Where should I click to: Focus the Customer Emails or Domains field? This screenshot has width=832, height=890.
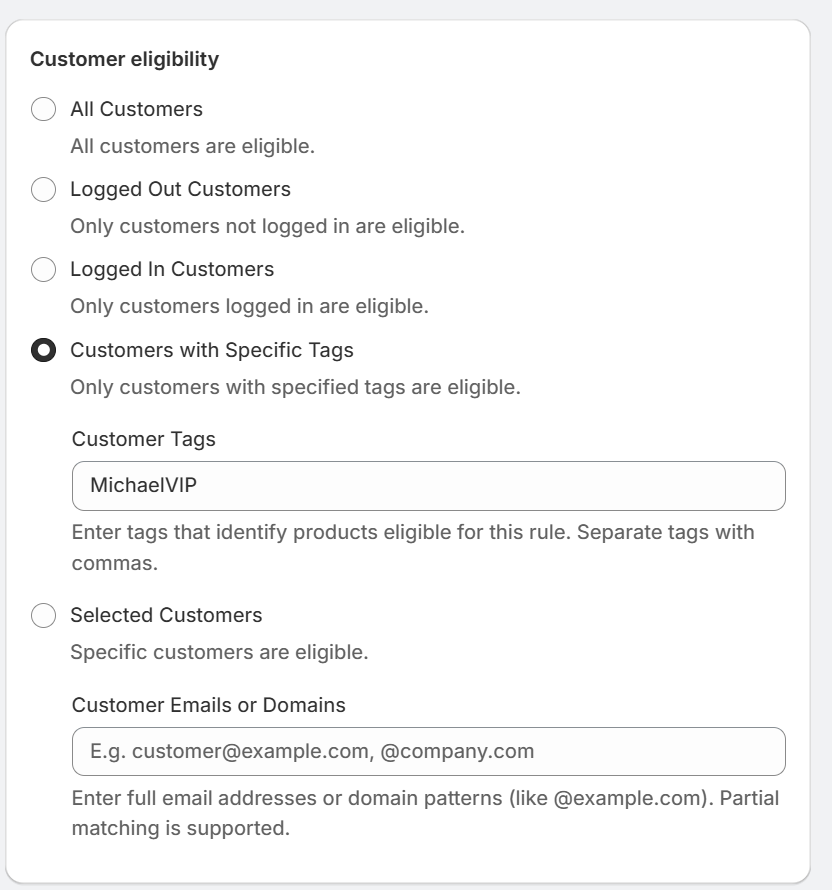pyautogui.click(x=428, y=752)
